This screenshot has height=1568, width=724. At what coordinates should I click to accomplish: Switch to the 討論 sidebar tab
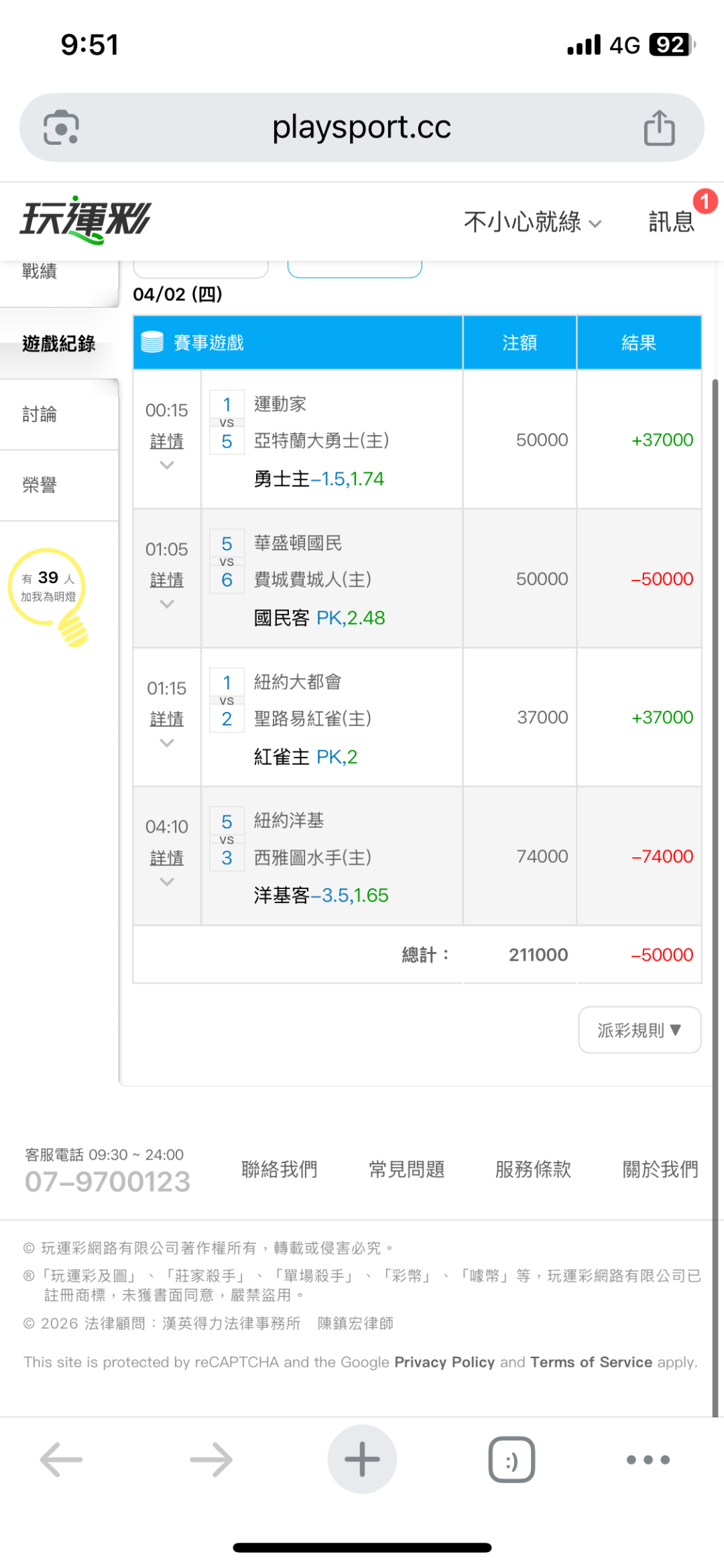point(40,414)
